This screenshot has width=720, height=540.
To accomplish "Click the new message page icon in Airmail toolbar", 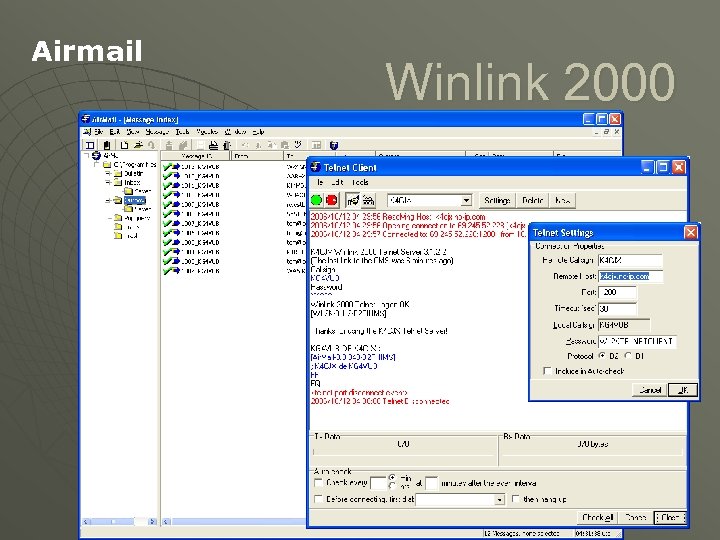I will click(x=124, y=145).
